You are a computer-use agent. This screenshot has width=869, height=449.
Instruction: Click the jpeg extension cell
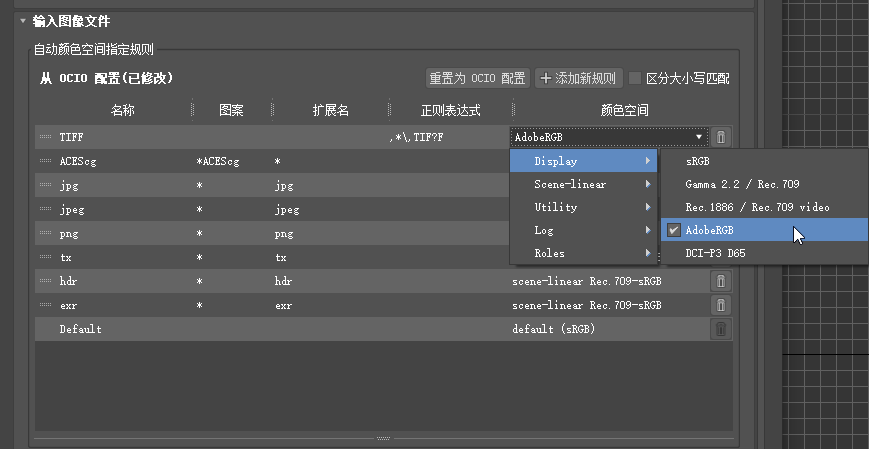pyautogui.click(x=287, y=210)
